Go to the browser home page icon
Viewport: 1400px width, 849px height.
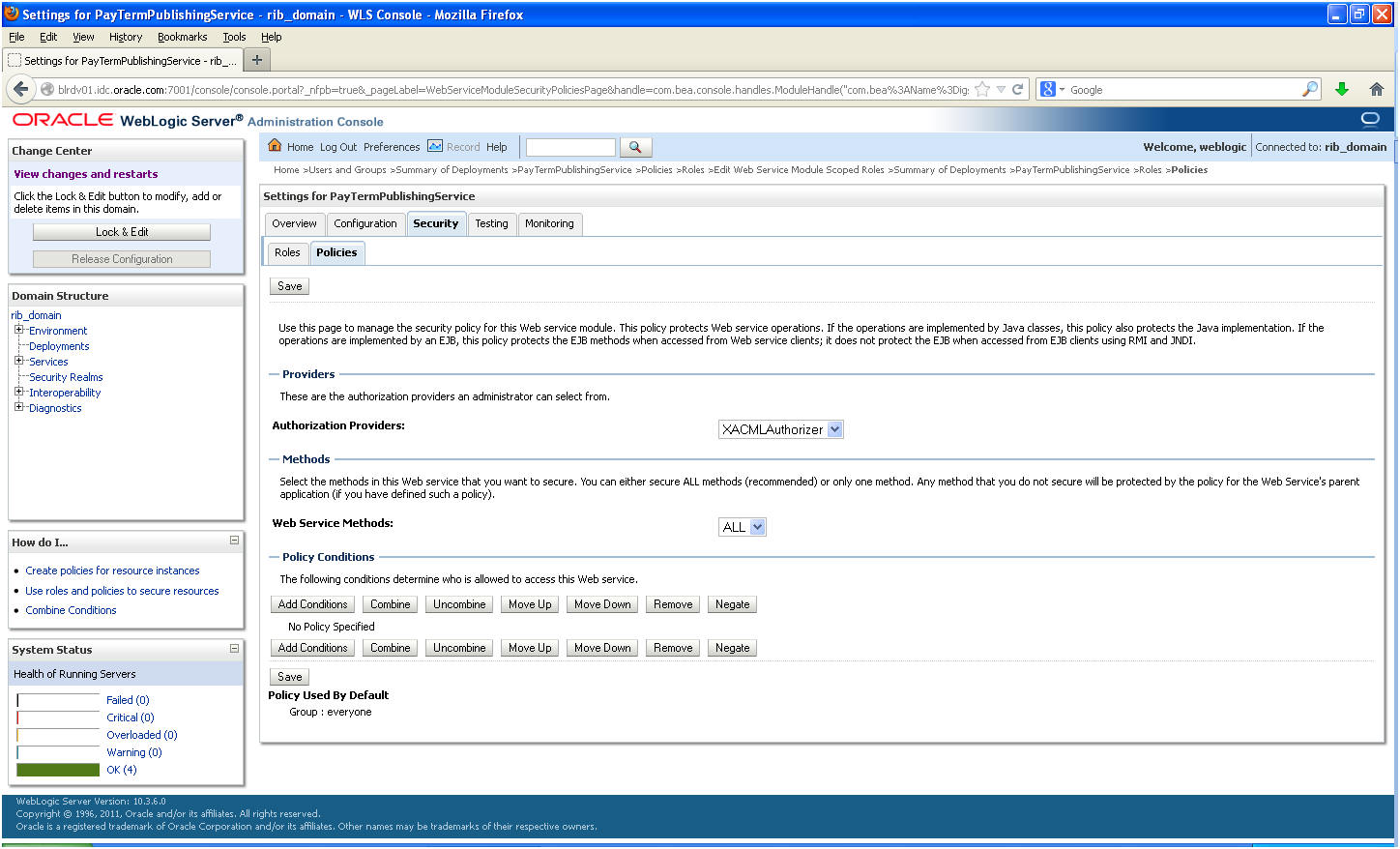pos(1377,89)
